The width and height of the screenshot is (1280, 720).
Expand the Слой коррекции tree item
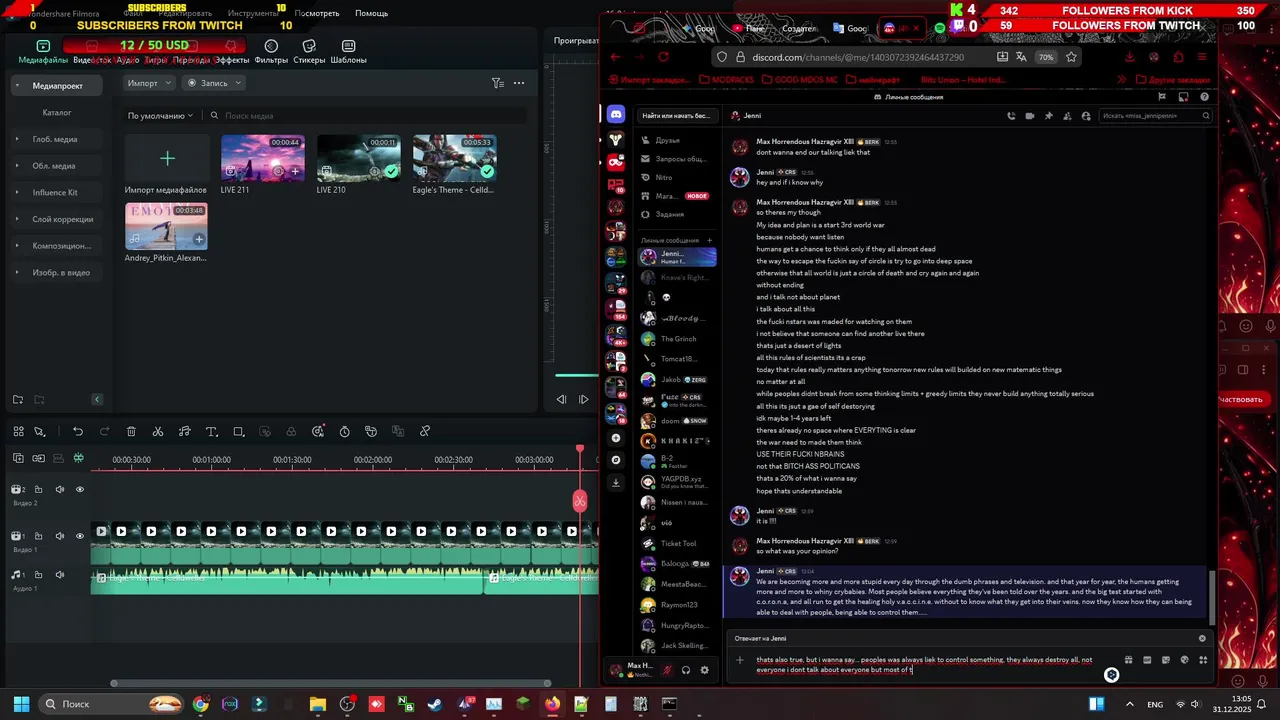[x=17, y=219]
